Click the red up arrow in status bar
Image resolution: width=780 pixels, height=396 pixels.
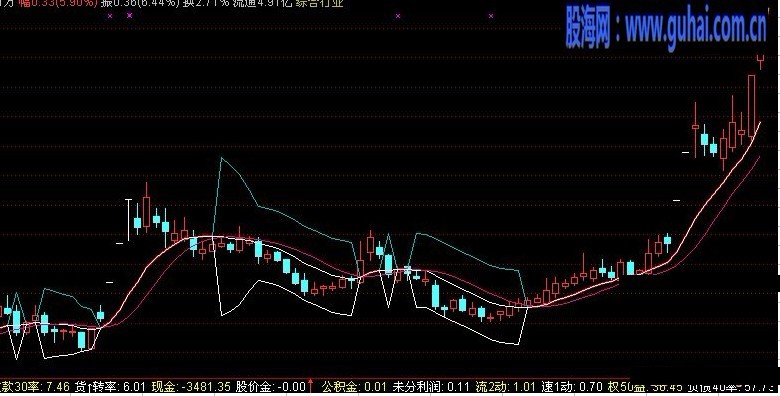click(x=311, y=386)
